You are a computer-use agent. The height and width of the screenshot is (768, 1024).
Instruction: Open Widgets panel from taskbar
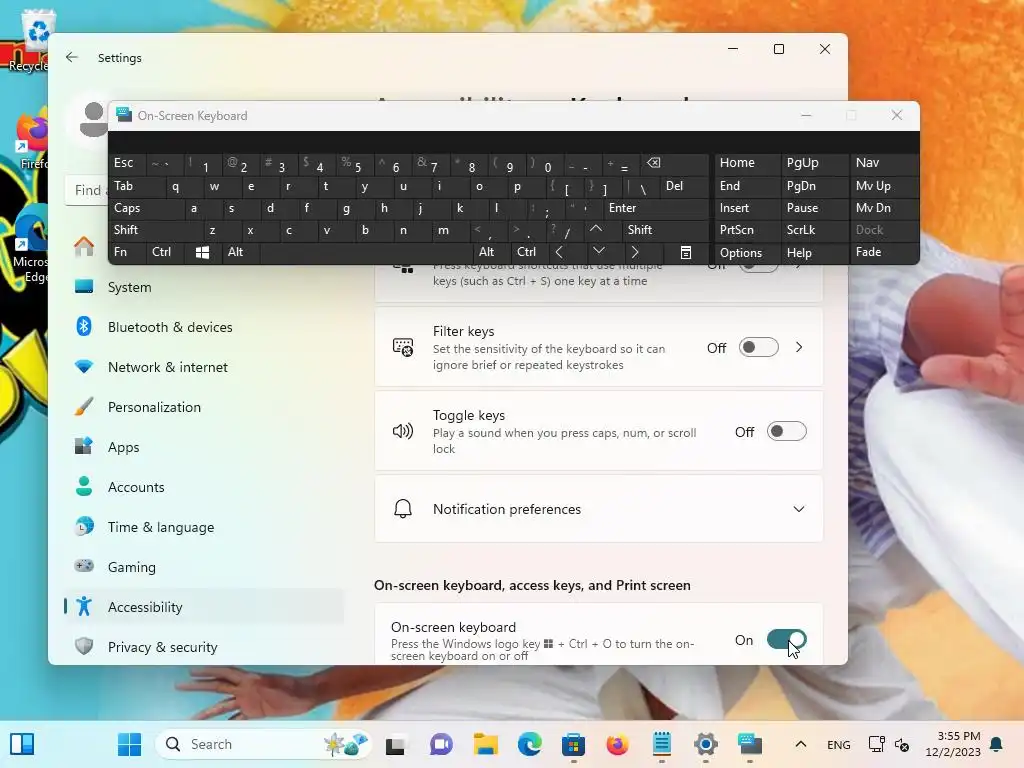(22, 744)
